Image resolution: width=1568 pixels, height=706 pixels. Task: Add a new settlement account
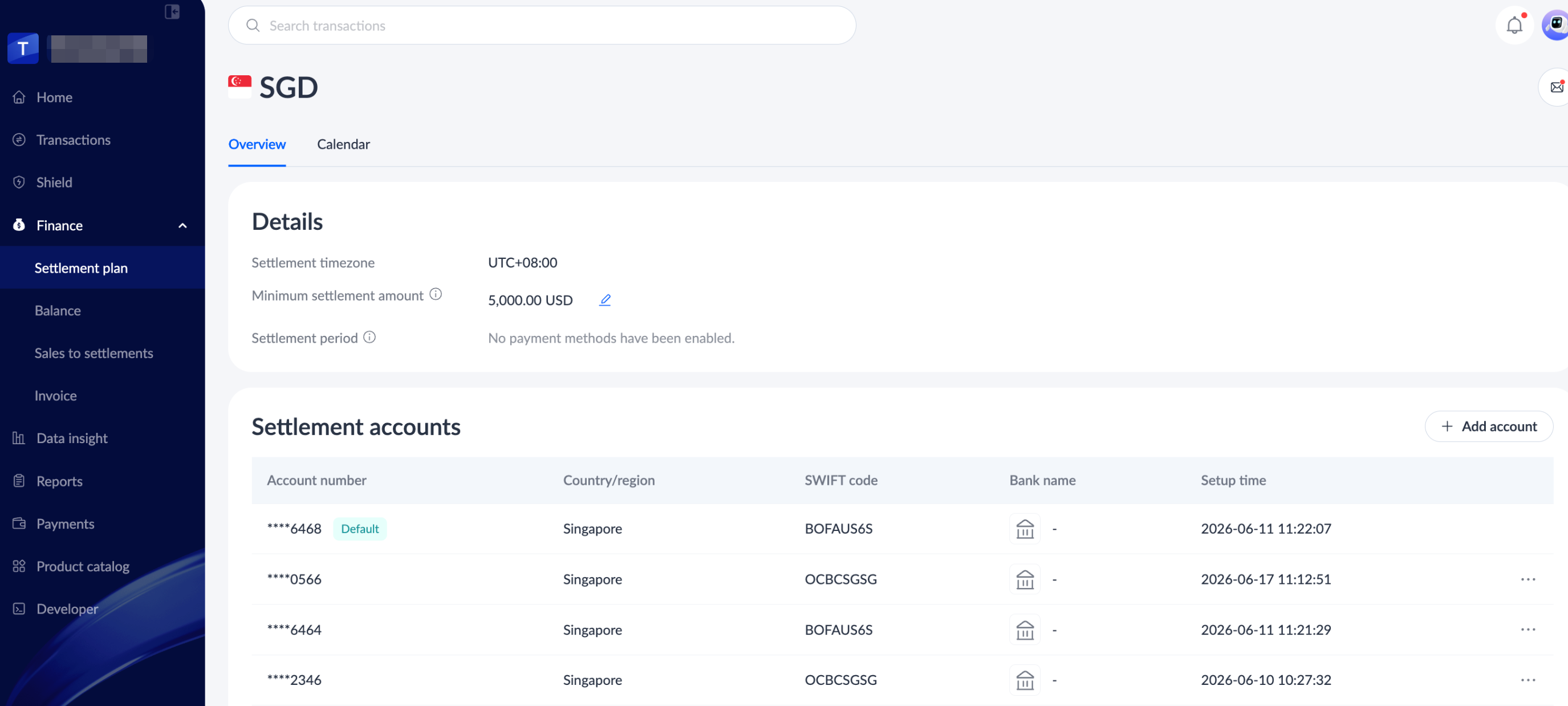click(x=1489, y=426)
